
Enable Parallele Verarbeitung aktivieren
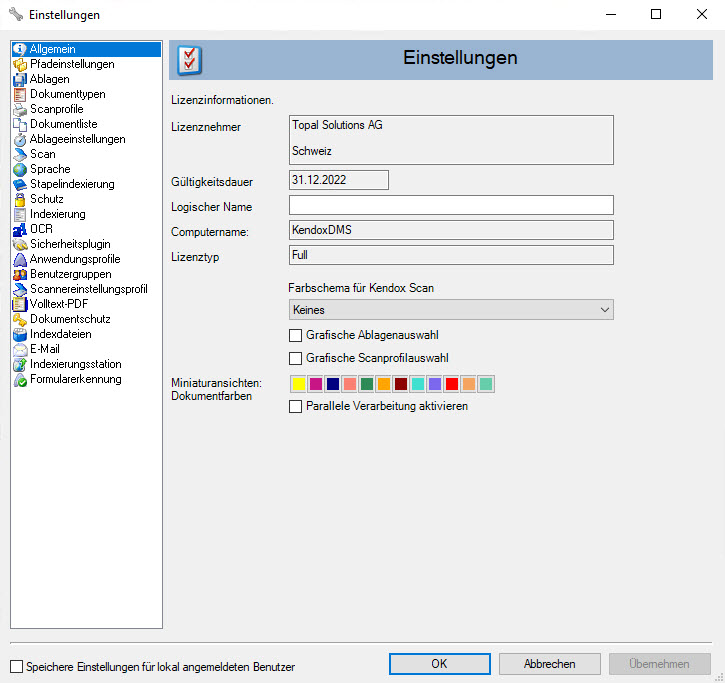click(x=295, y=407)
